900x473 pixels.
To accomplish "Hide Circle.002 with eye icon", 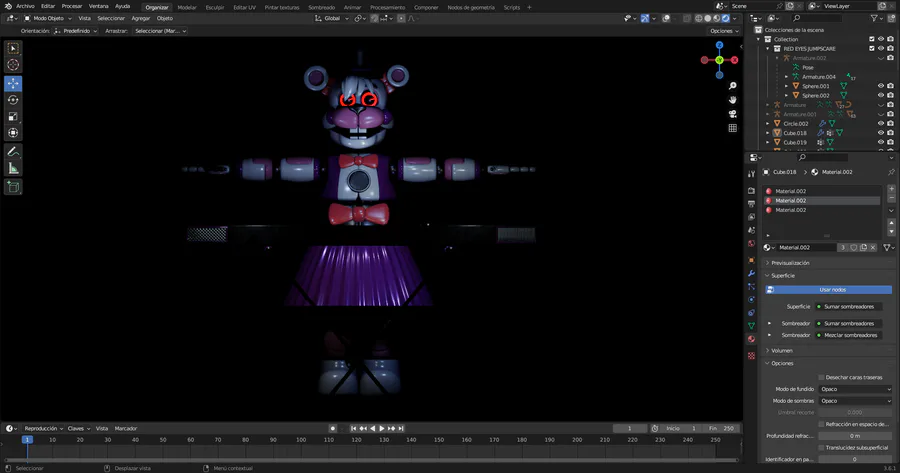I will tap(881, 123).
